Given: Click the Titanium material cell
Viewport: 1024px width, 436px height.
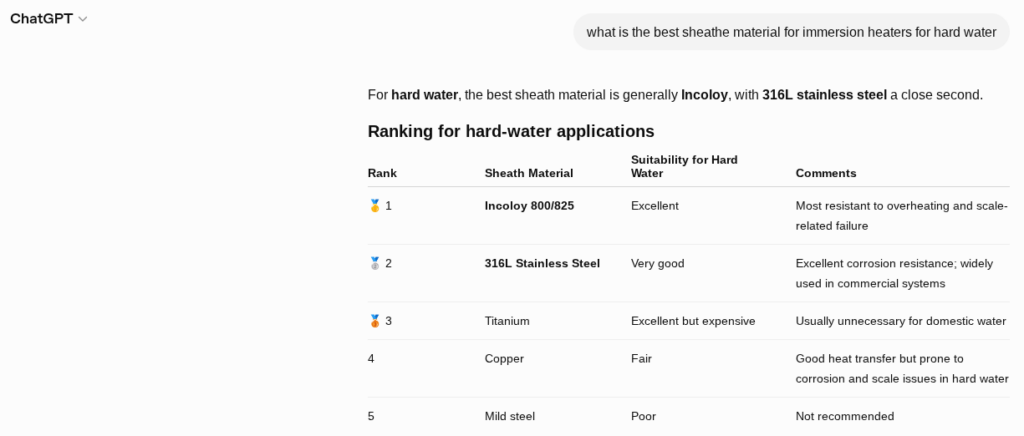Looking at the screenshot, I should [507, 321].
